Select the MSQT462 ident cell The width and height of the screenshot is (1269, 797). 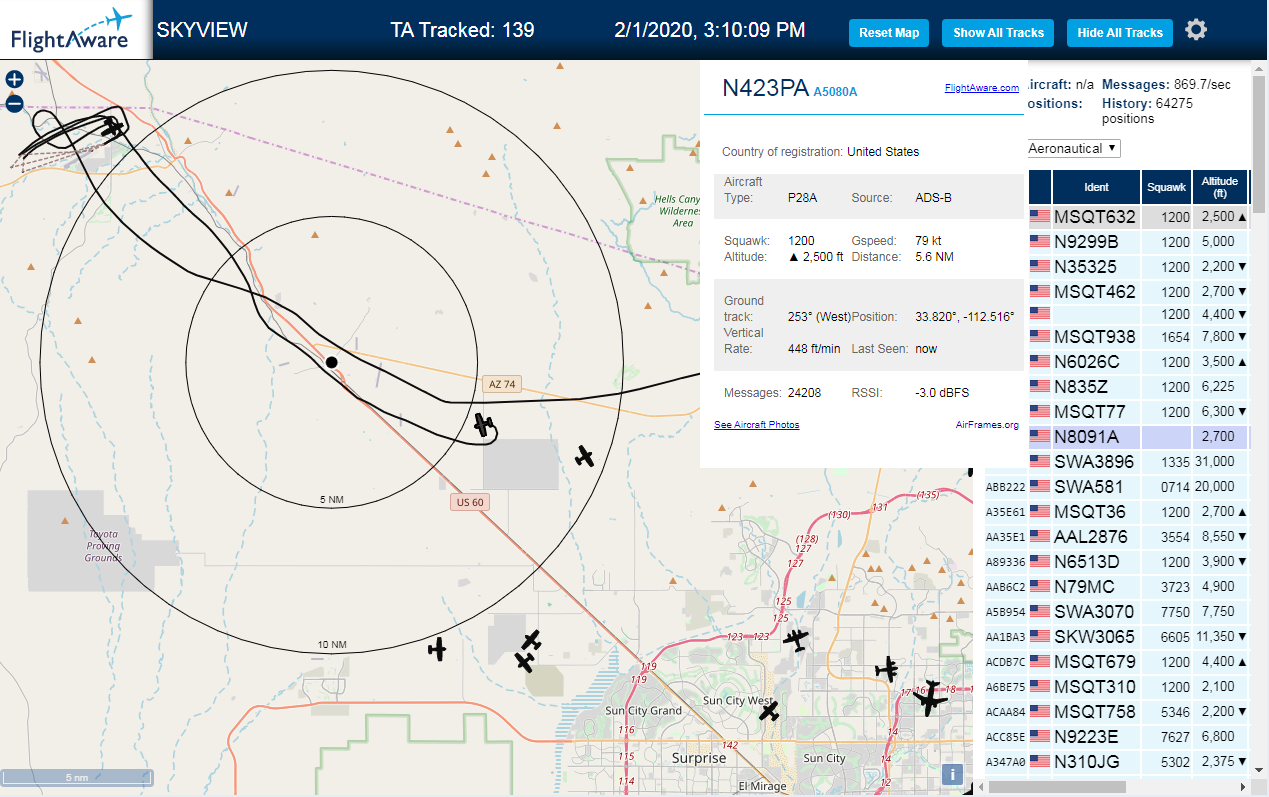[1096, 291]
